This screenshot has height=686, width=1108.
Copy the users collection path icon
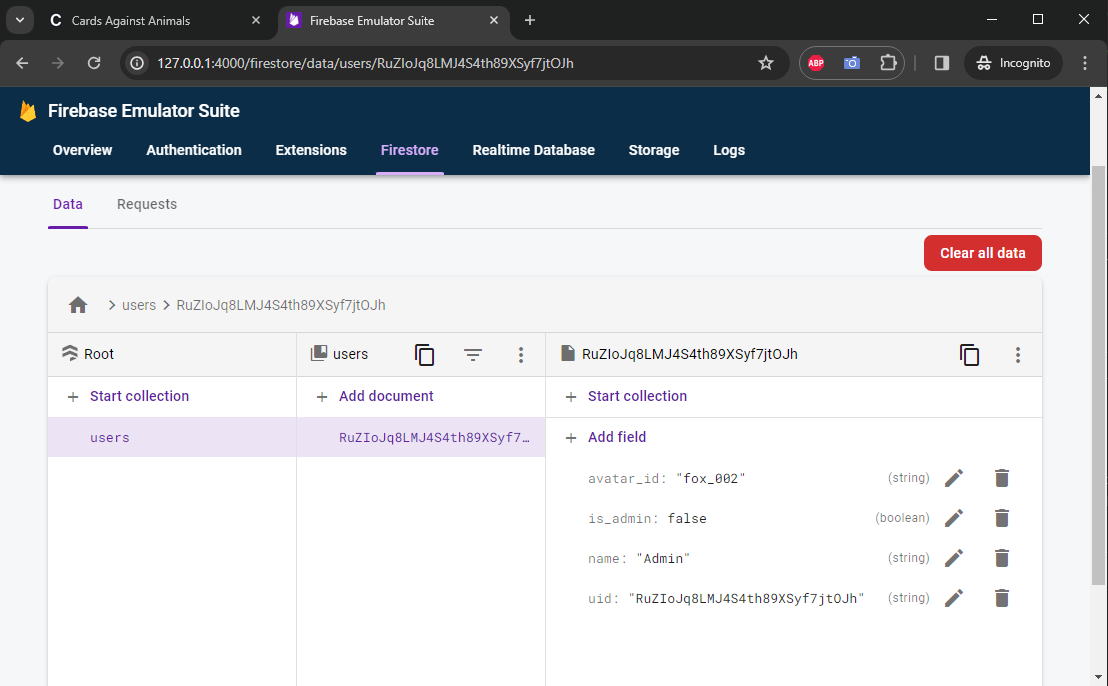tap(424, 355)
